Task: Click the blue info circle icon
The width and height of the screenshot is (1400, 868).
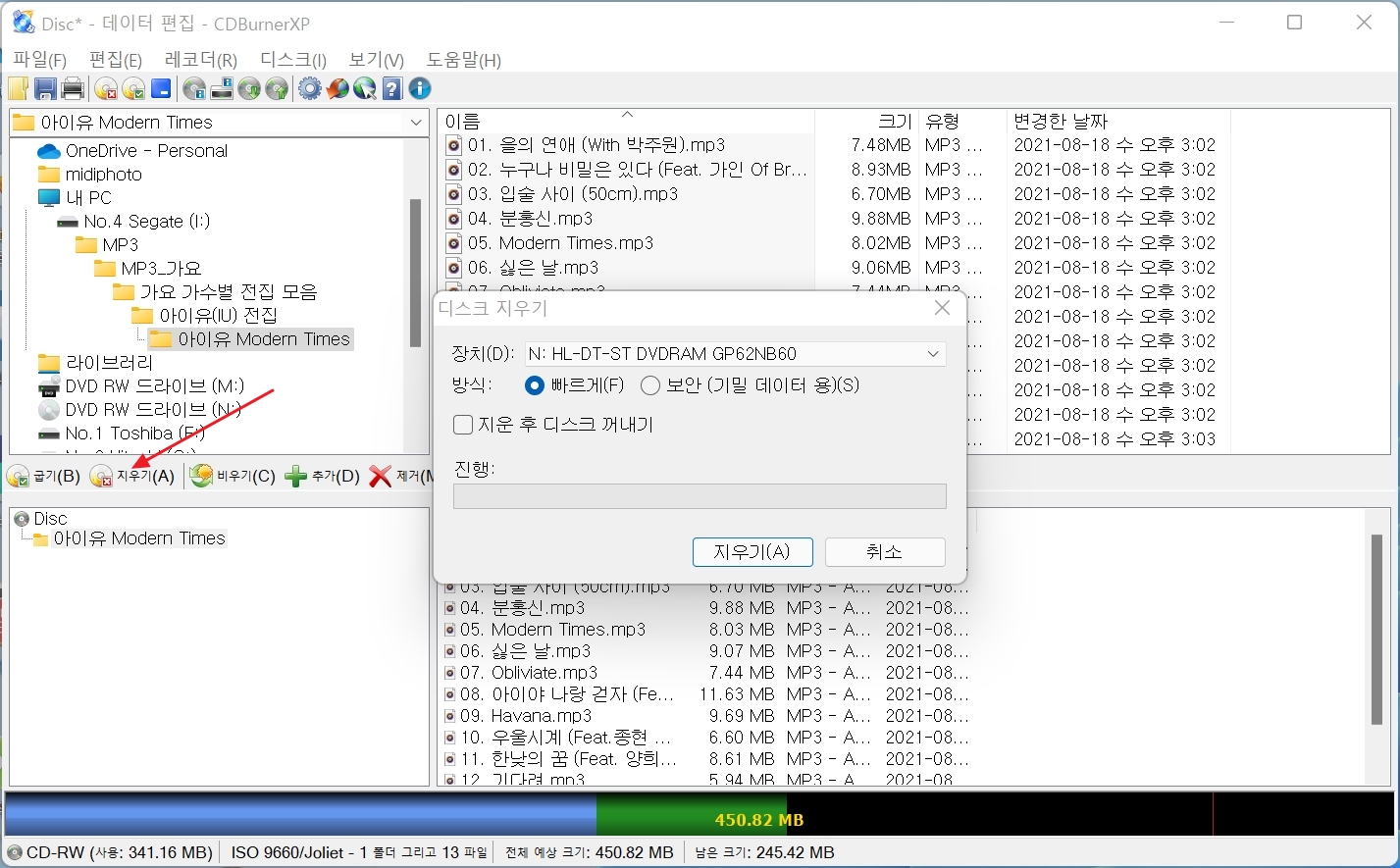Action: (x=420, y=89)
